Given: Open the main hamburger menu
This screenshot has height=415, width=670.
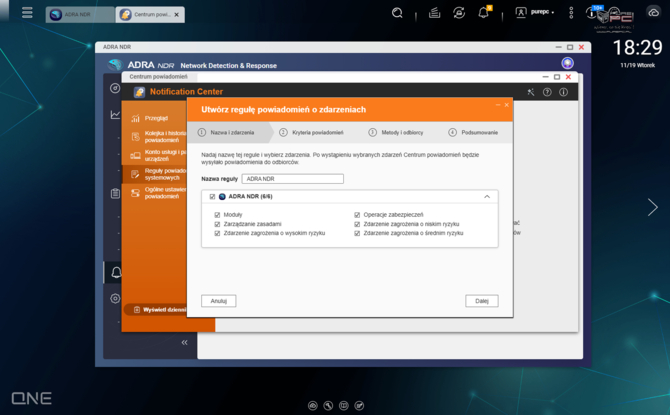Looking at the screenshot, I should coord(27,13).
